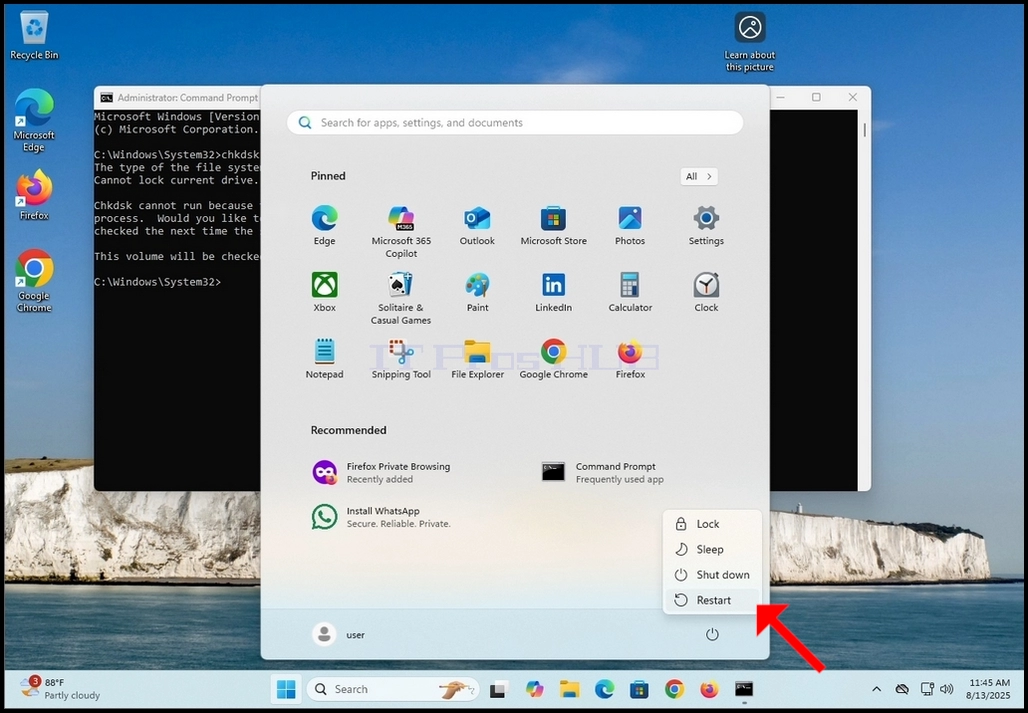The height and width of the screenshot is (713, 1028).
Task: Launch Microsoft 365 Copilot pinned app
Action: coord(401,231)
